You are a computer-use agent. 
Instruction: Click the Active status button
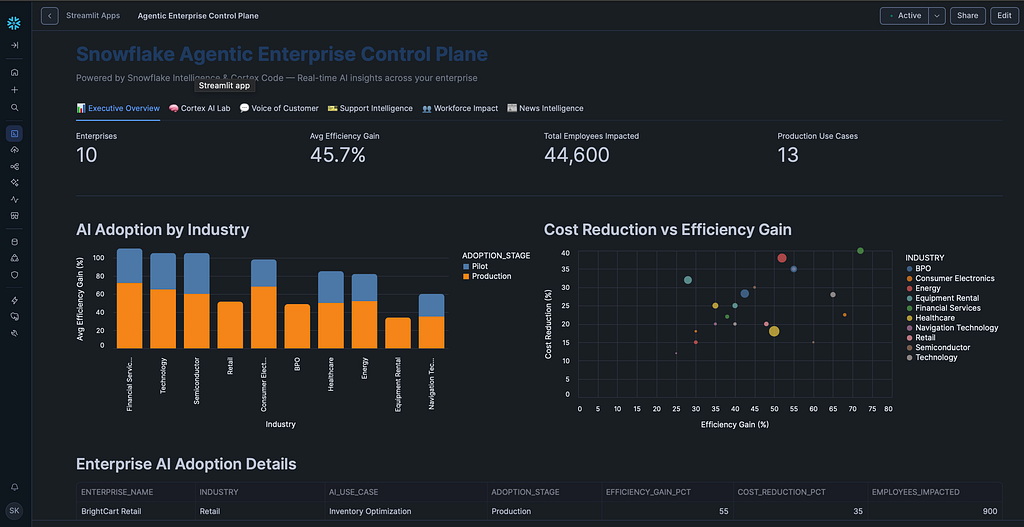(904, 16)
